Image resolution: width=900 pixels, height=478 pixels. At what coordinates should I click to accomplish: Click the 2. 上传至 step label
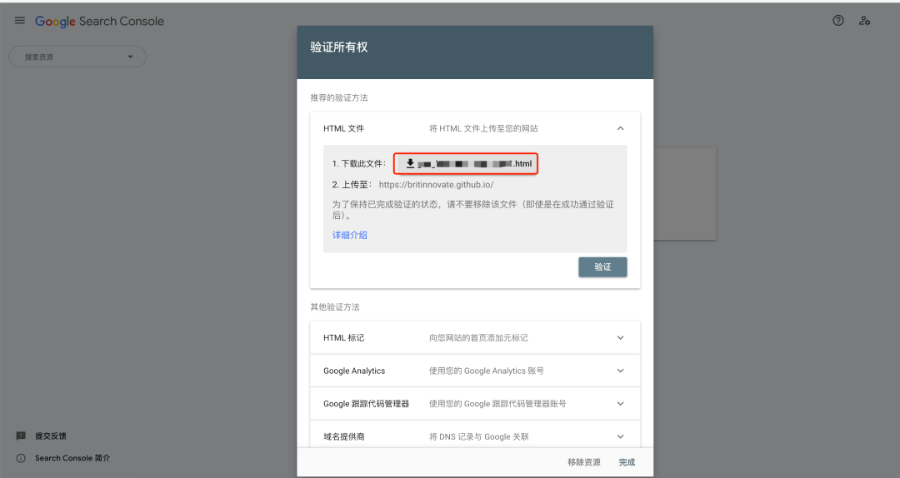coord(352,185)
